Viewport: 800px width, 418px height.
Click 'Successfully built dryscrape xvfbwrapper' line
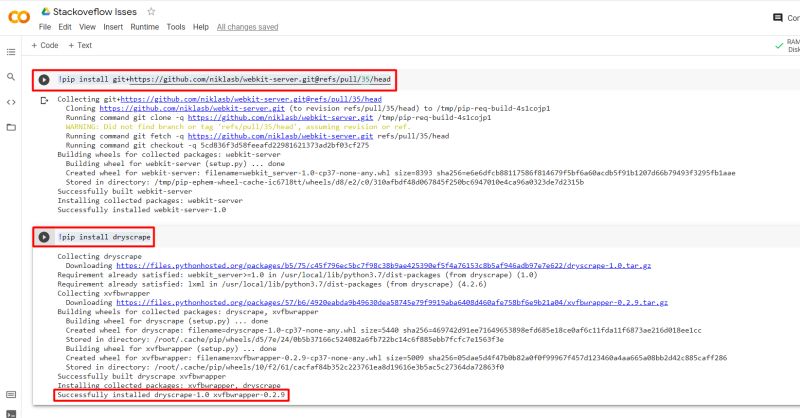tap(141, 376)
